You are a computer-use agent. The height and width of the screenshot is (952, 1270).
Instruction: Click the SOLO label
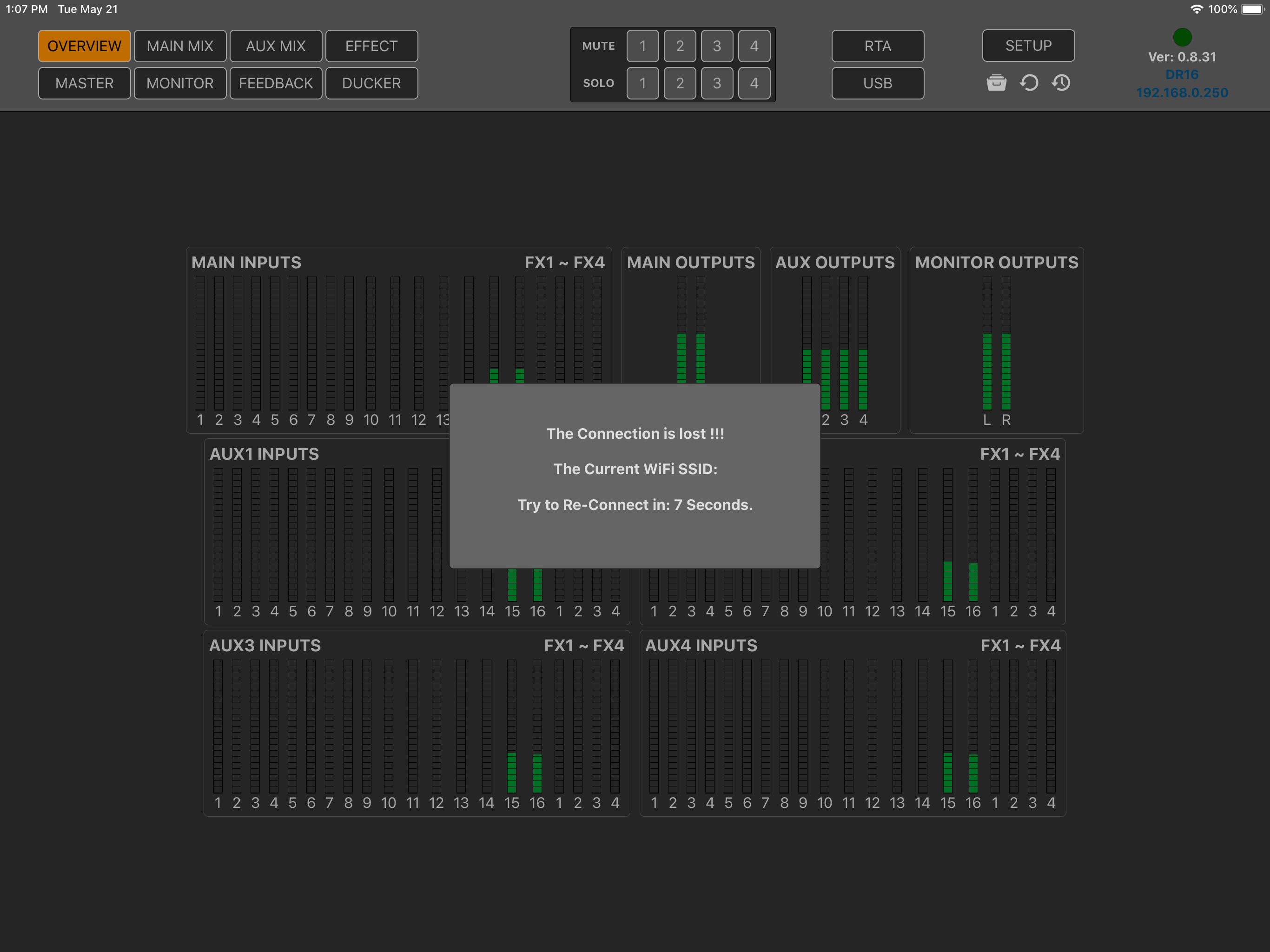coord(598,83)
